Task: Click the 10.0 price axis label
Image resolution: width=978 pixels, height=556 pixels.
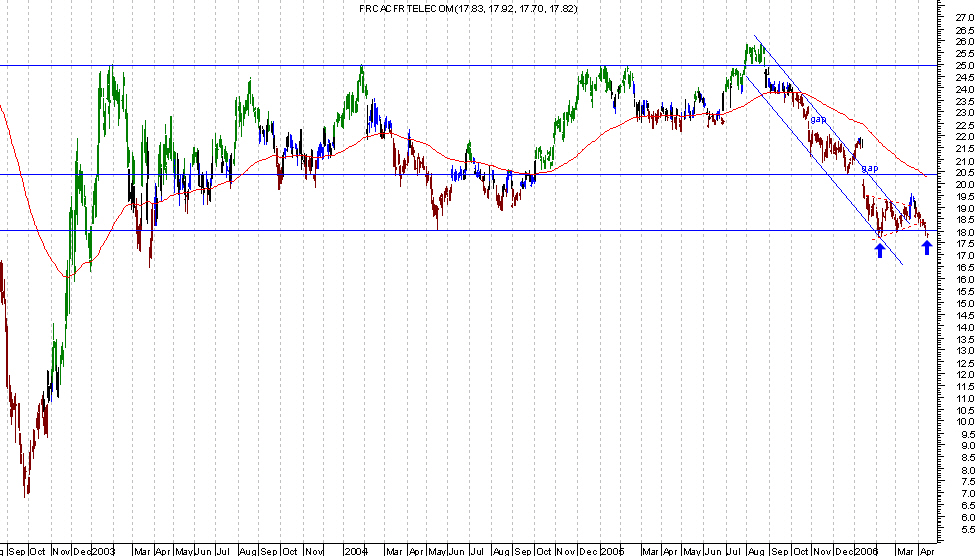Action: click(x=964, y=422)
